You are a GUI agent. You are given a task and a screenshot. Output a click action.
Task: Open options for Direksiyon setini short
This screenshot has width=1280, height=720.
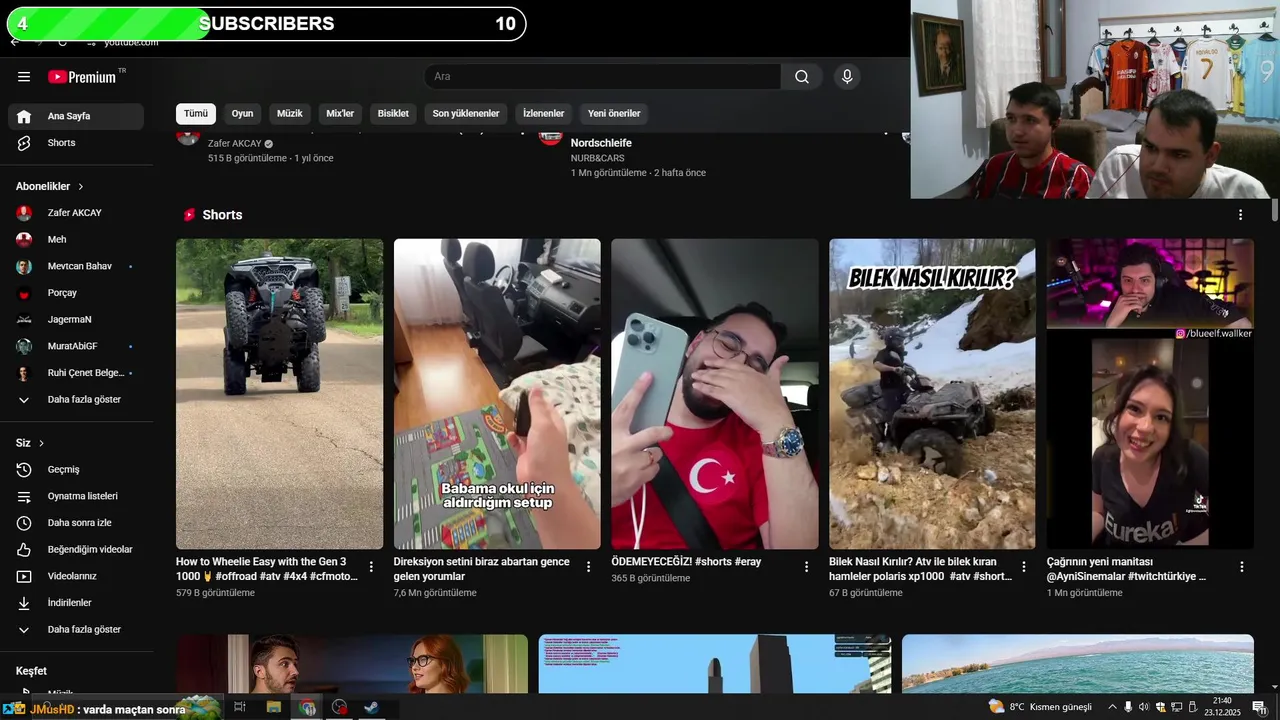tap(588, 567)
